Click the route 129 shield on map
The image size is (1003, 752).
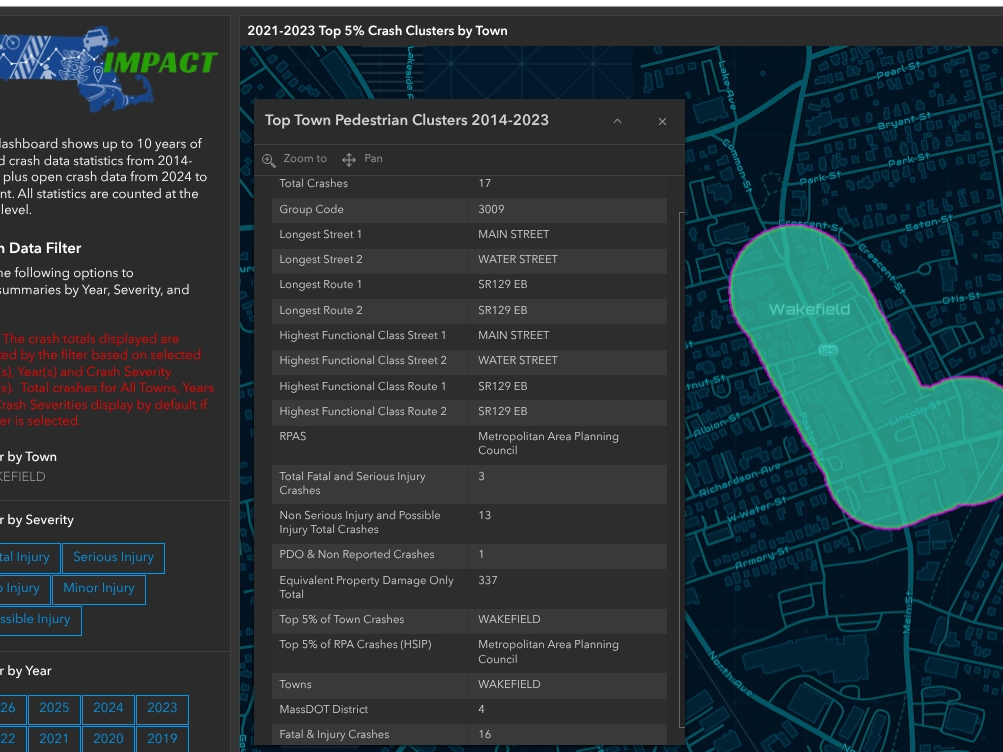pyautogui.click(x=828, y=350)
